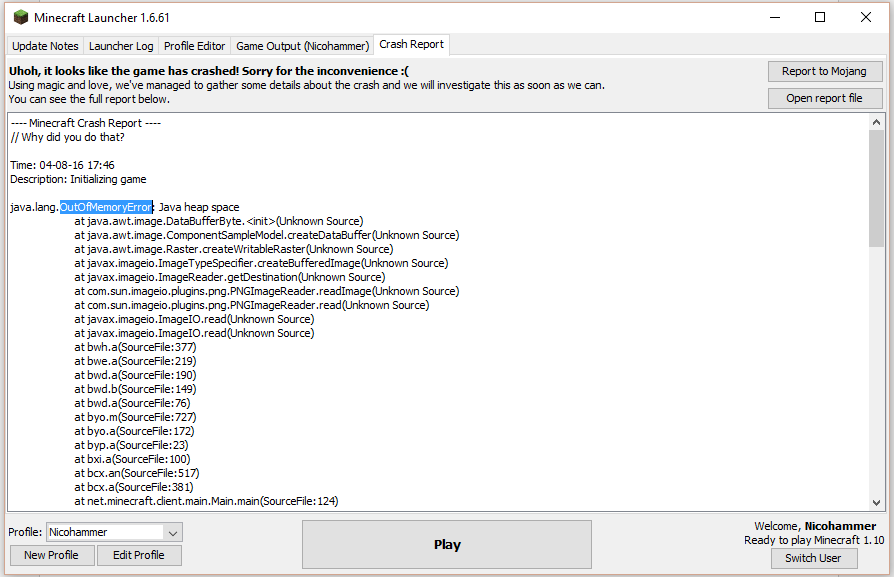Click 'at bxi.a(SourceFile:100)' stack line
Viewport: 894px width, 577px height.
pos(132,459)
